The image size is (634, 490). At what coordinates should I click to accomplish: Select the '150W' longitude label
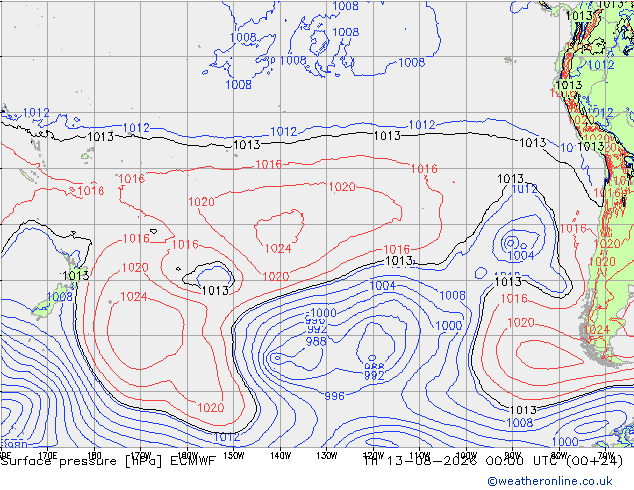tap(234, 456)
